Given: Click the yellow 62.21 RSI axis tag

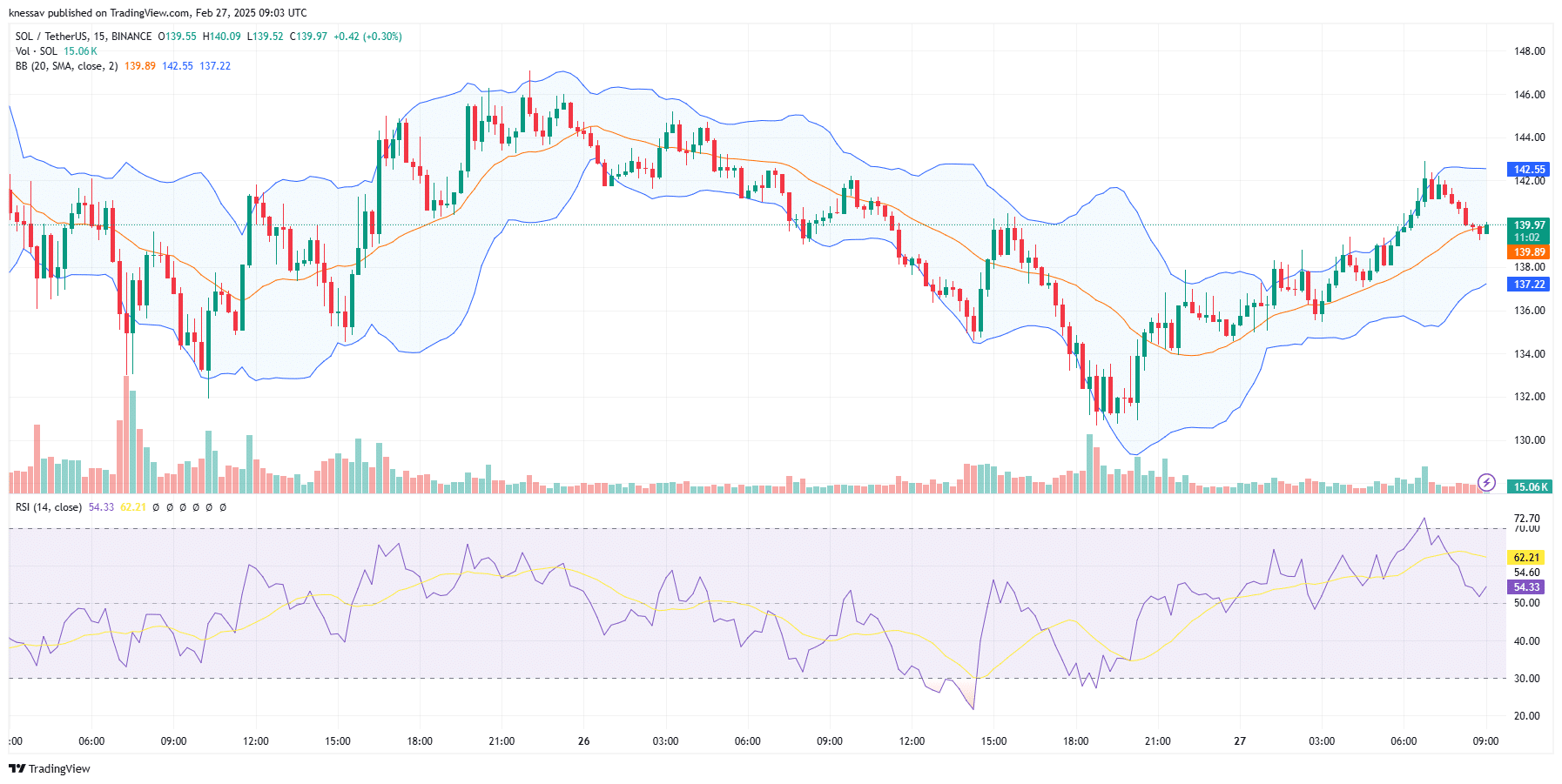Looking at the screenshot, I should pyautogui.click(x=1526, y=558).
